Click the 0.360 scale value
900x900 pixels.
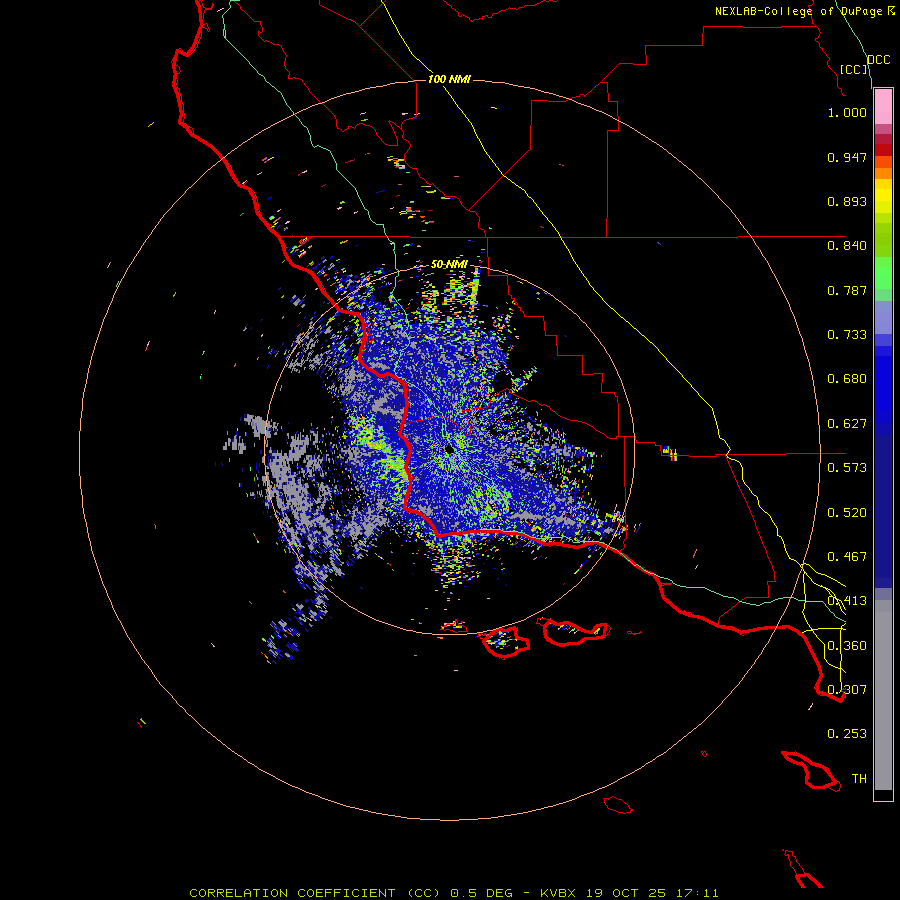click(847, 646)
